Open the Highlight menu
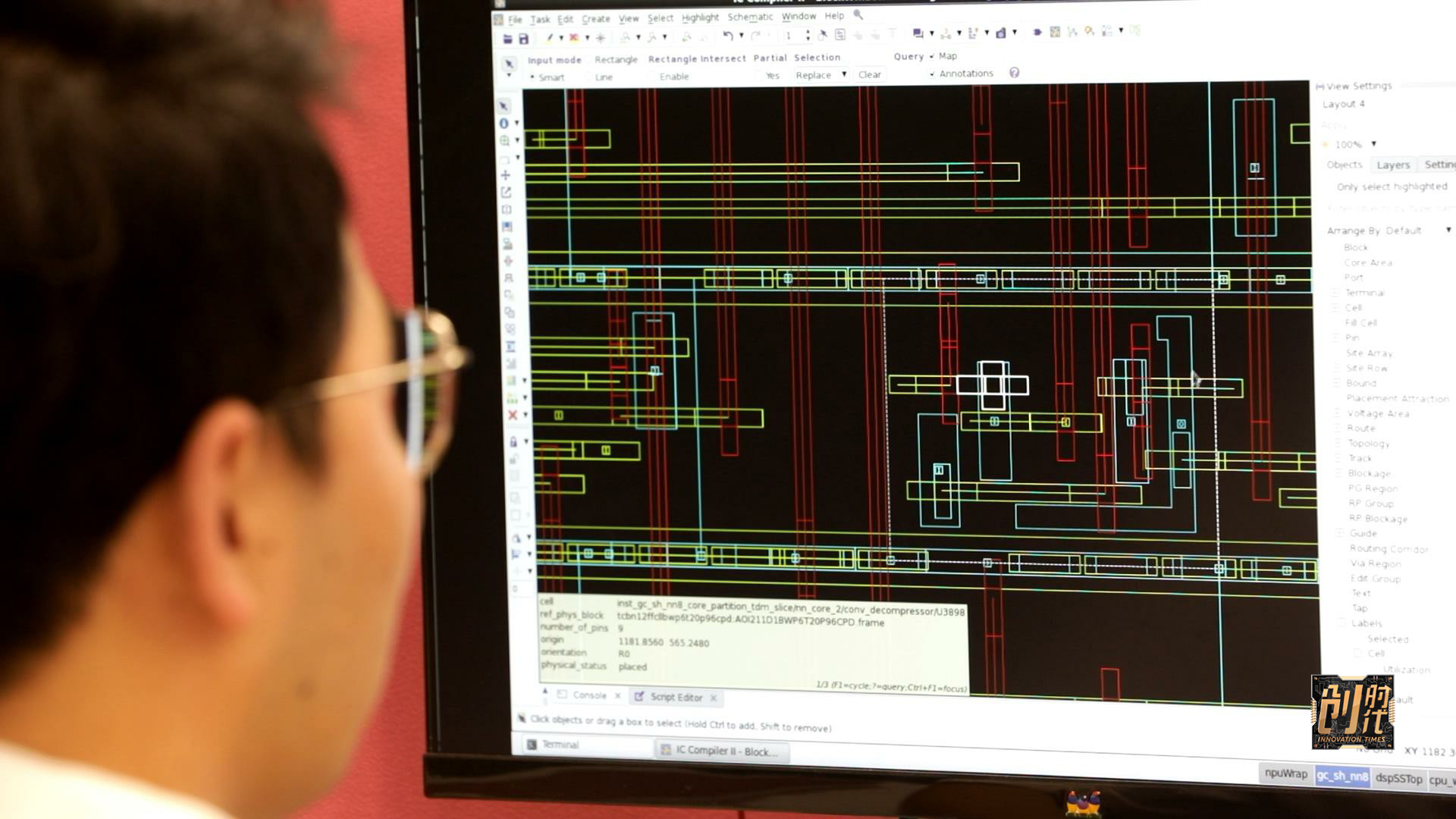The height and width of the screenshot is (819, 1456). coord(699,17)
